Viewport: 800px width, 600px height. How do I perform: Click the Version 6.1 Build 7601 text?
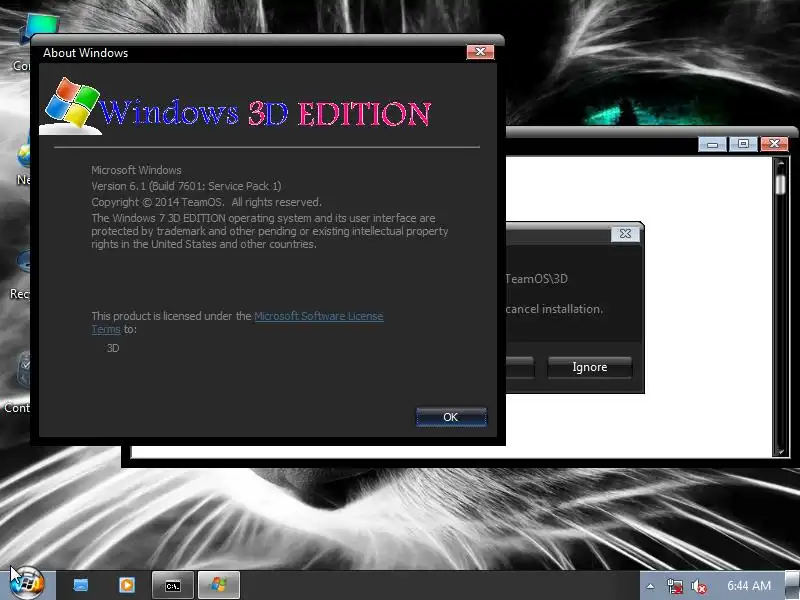[186, 186]
